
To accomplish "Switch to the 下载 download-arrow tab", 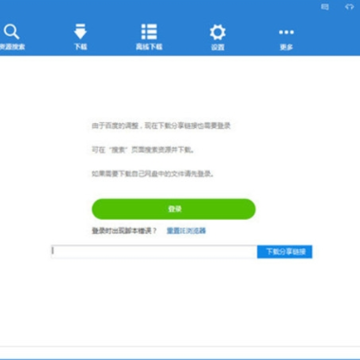I will 80,37.
